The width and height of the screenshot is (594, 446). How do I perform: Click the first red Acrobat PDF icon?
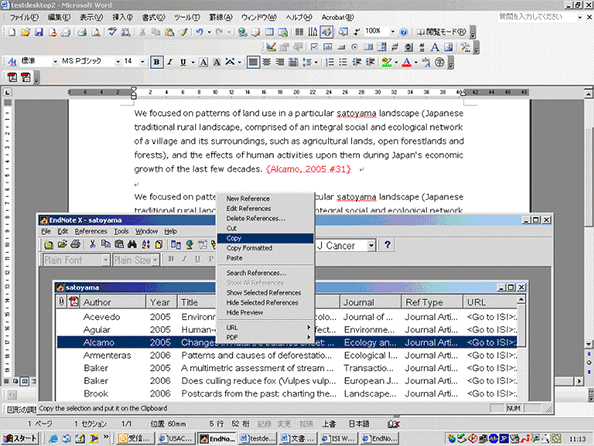pyautogui.click(x=12, y=78)
